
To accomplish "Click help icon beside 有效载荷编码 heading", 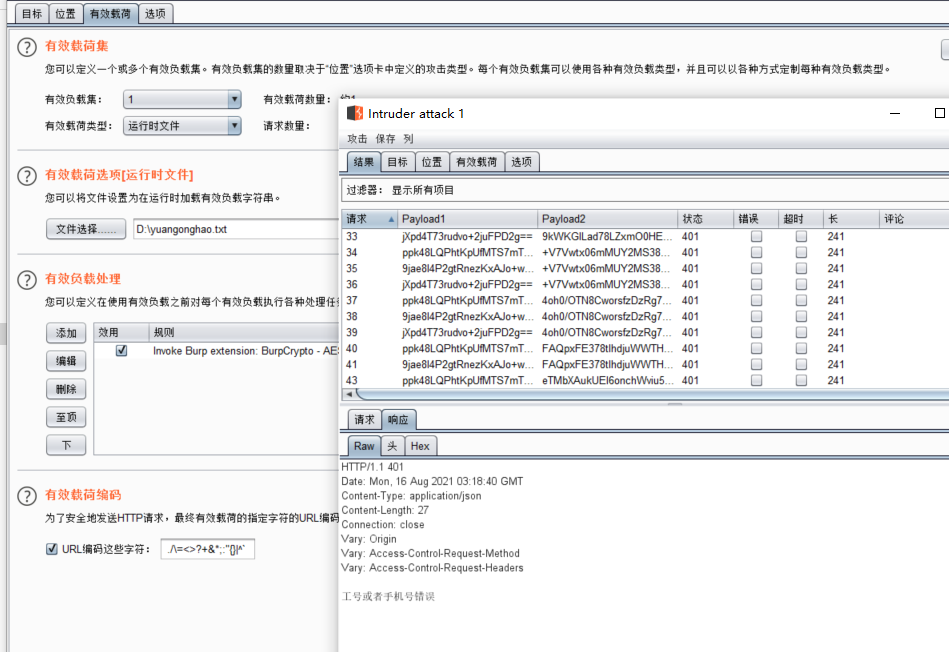I will point(27,496).
